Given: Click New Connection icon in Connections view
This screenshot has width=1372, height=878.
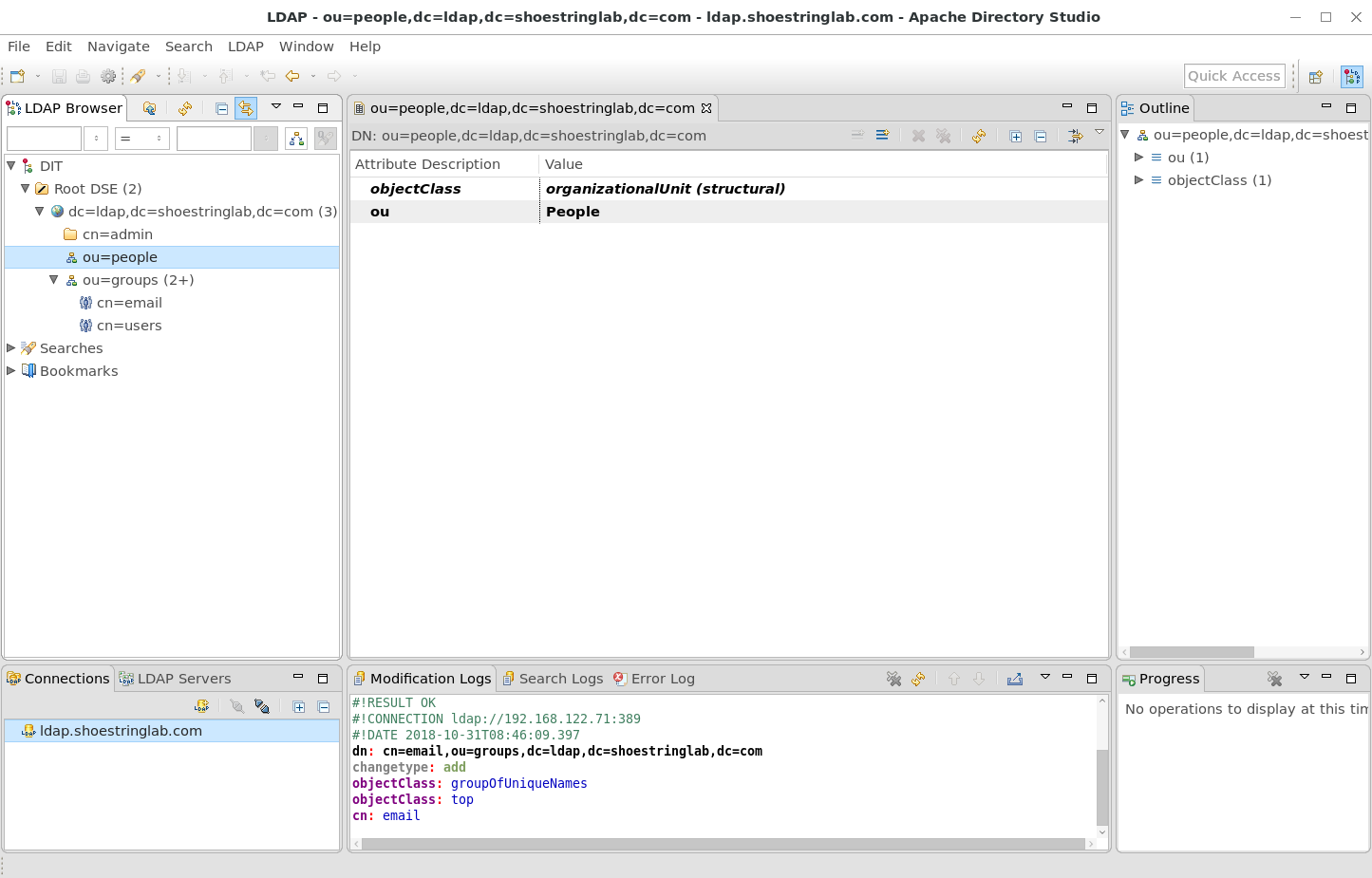Looking at the screenshot, I should 202,706.
